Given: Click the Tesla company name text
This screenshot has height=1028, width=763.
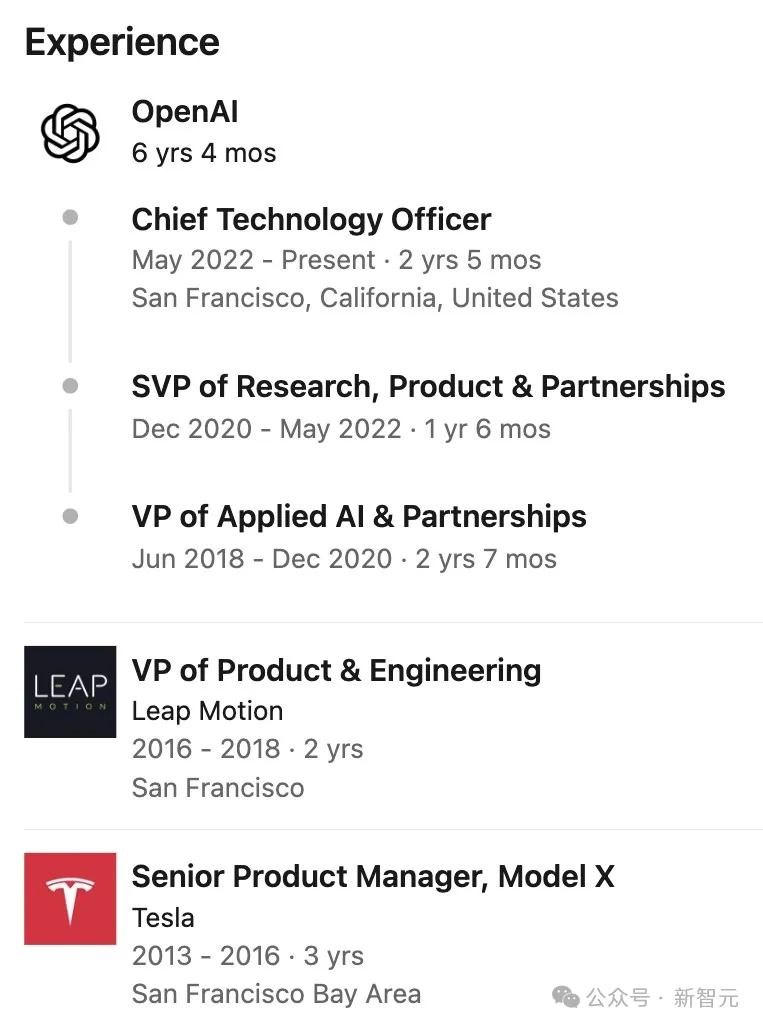Looking at the screenshot, I should point(163,917).
